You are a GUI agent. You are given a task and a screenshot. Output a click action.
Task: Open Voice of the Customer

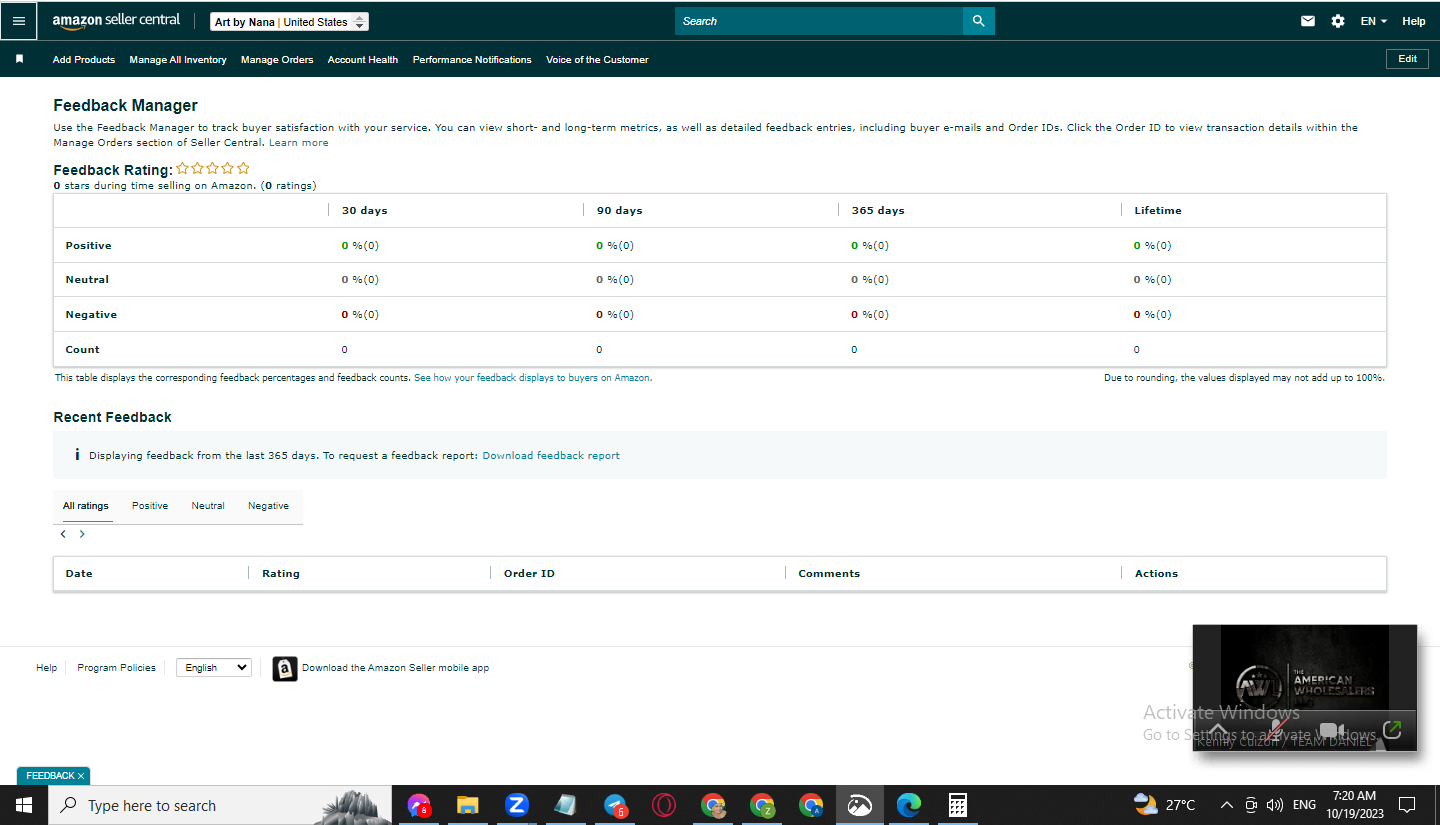pyautogui.click(x=597, y=60)
